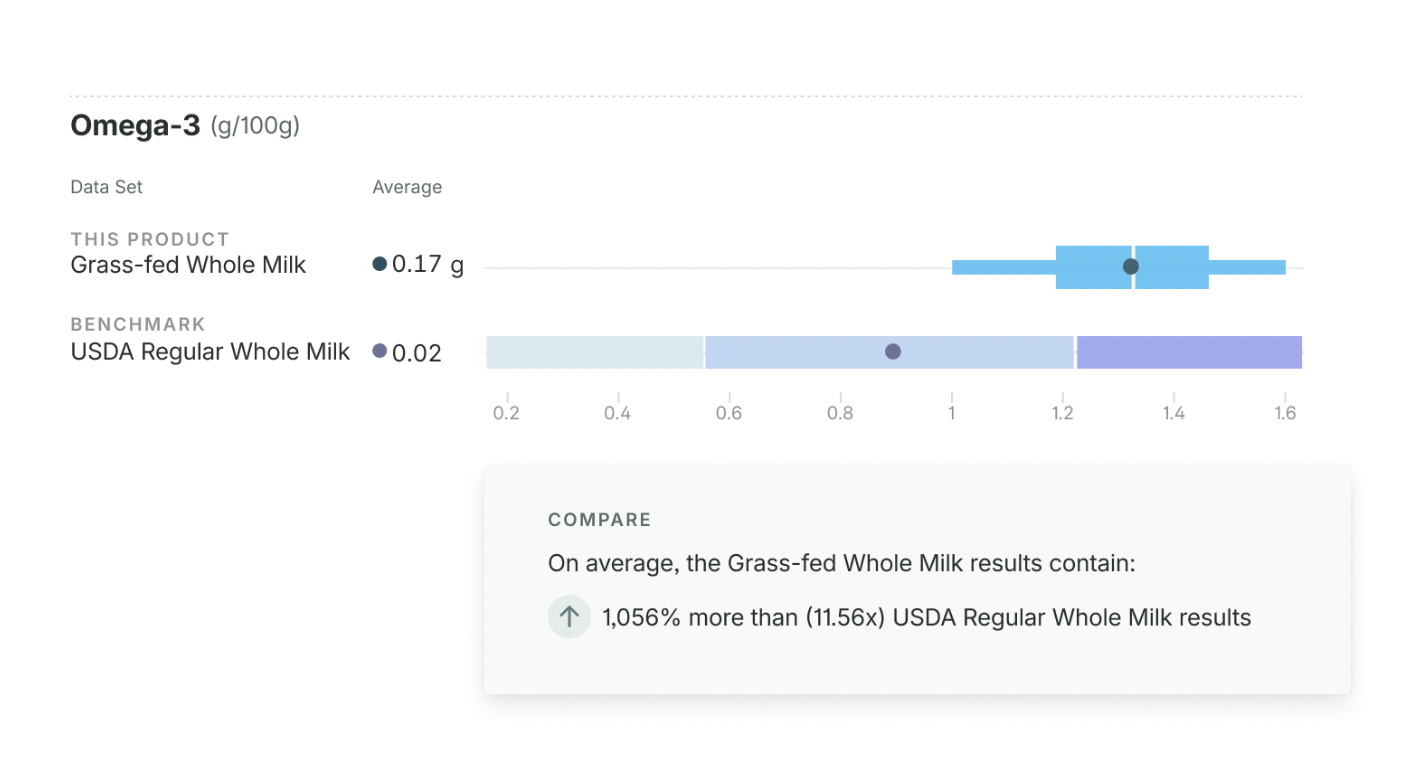The image size is (1424, 784).
Task: Open the Data Set column options
Action: [x=106, y=187]
